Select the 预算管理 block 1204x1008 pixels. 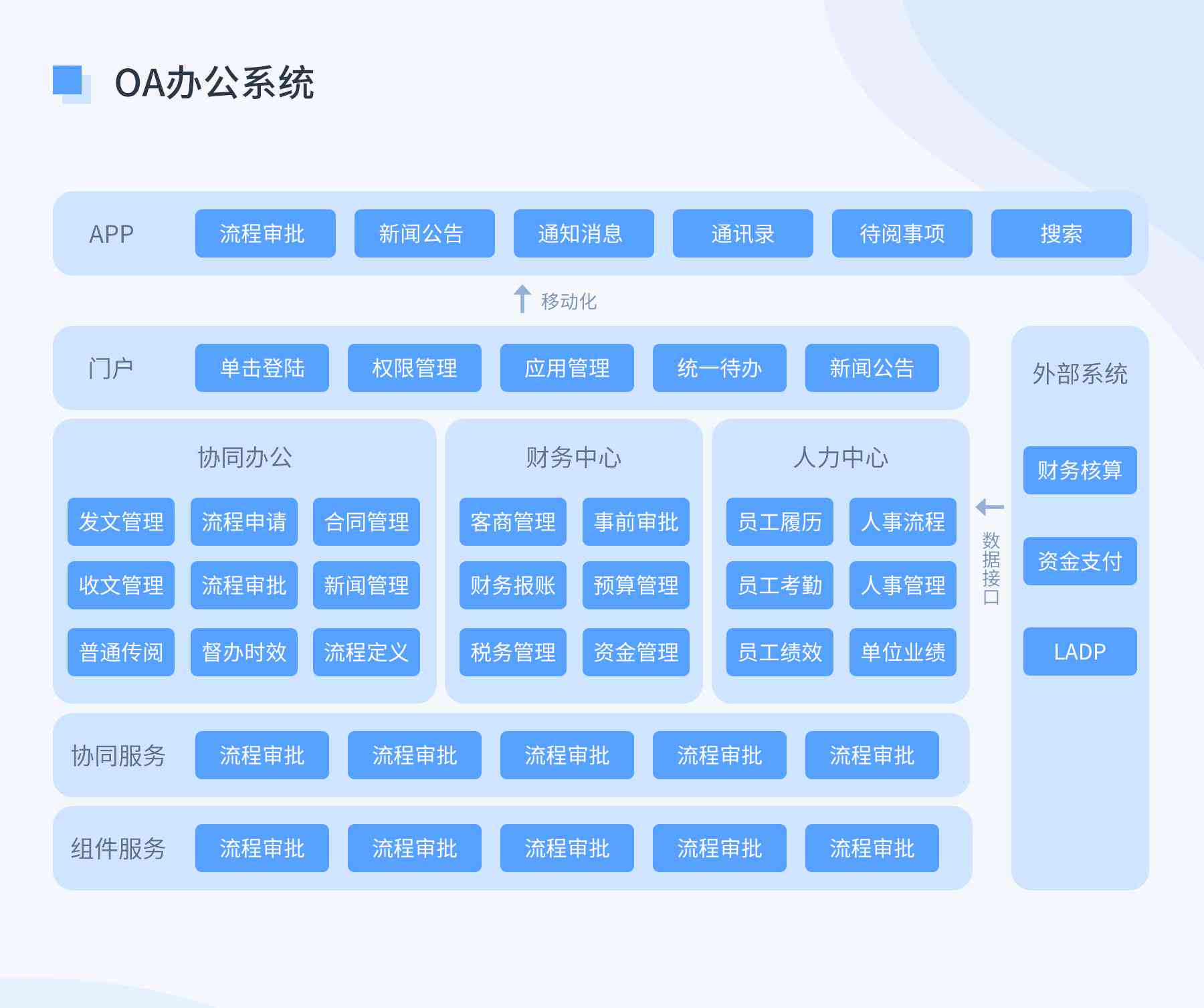[636, 585]
